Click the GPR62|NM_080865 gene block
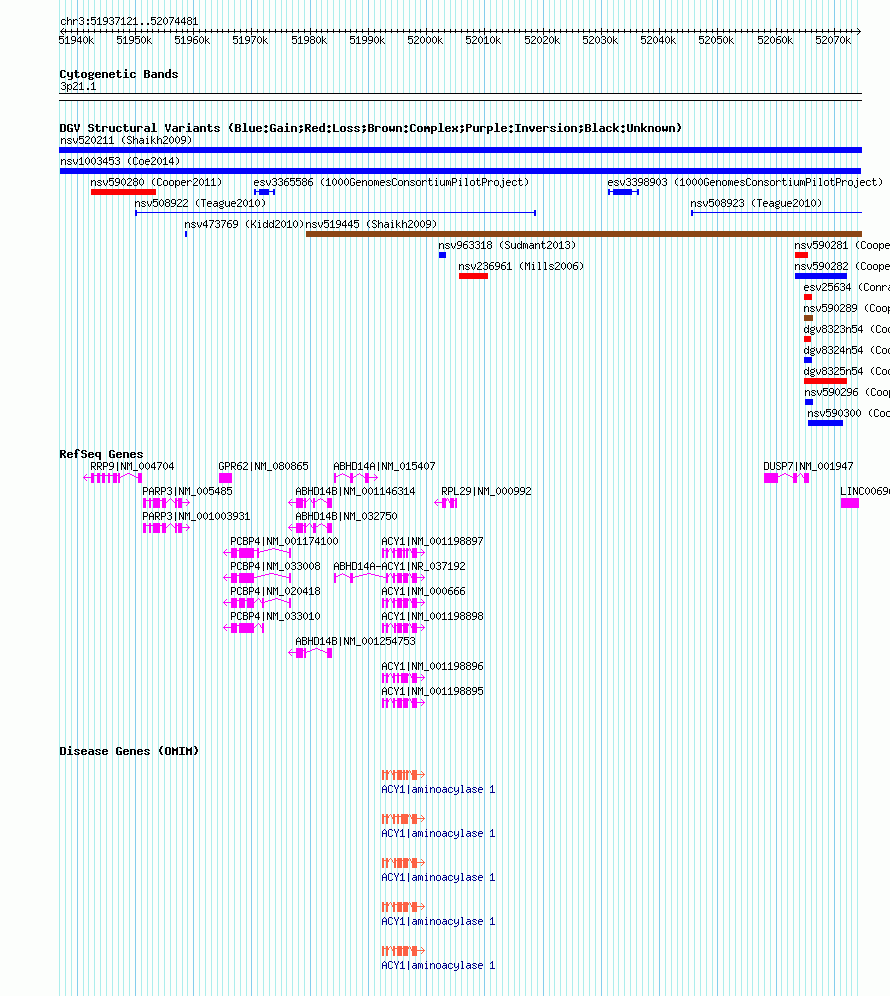This screenshot has width=890, height=996. point(225,478)
